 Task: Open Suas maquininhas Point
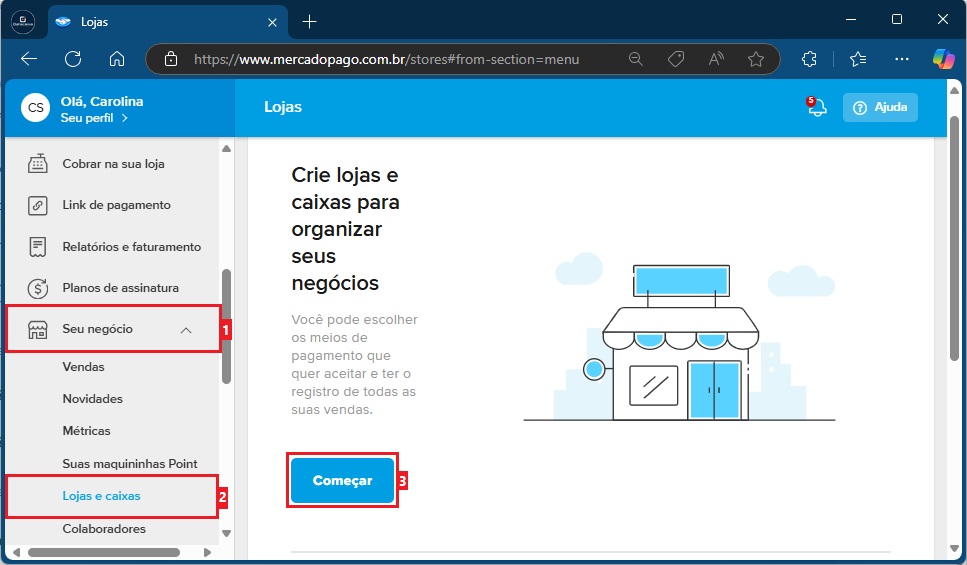coord(130,463)
